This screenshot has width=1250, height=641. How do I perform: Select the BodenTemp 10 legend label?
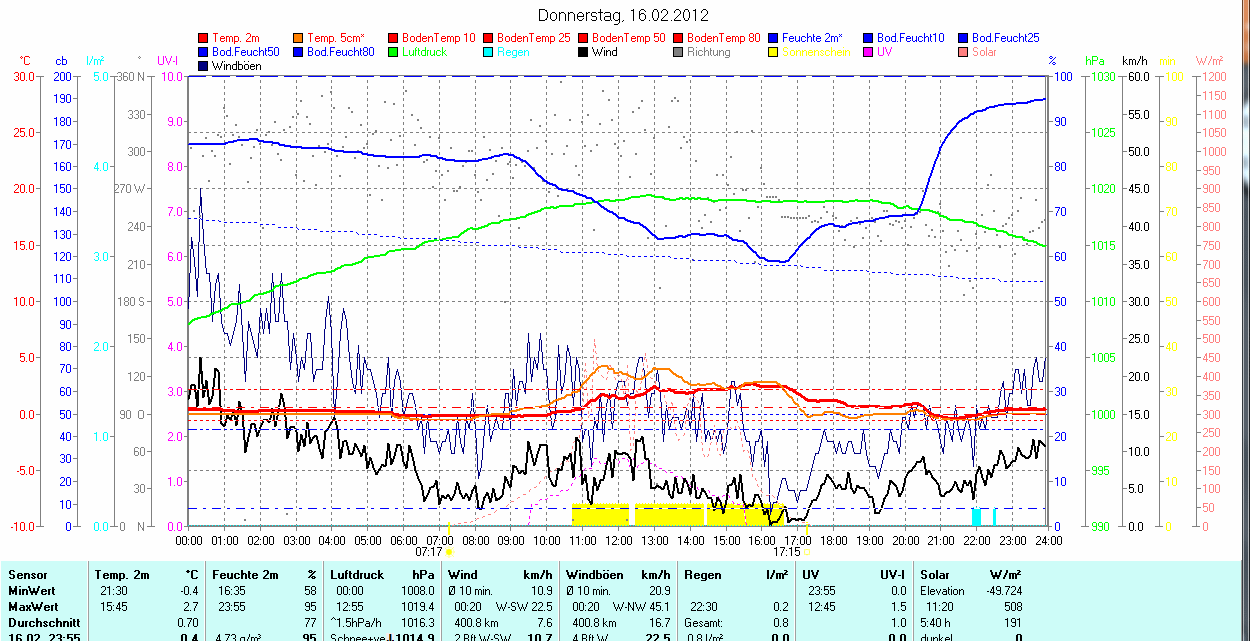439,38
